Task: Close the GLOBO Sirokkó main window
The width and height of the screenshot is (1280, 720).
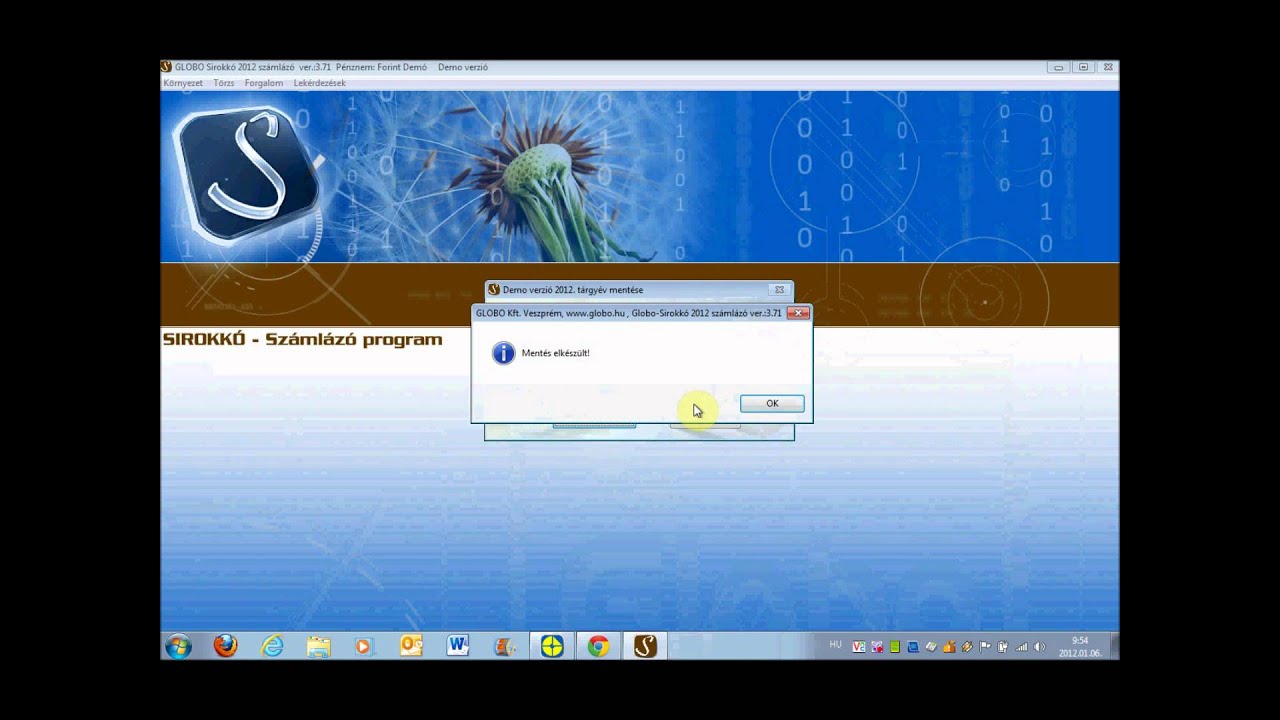Action: click(x=1107, y=67)
